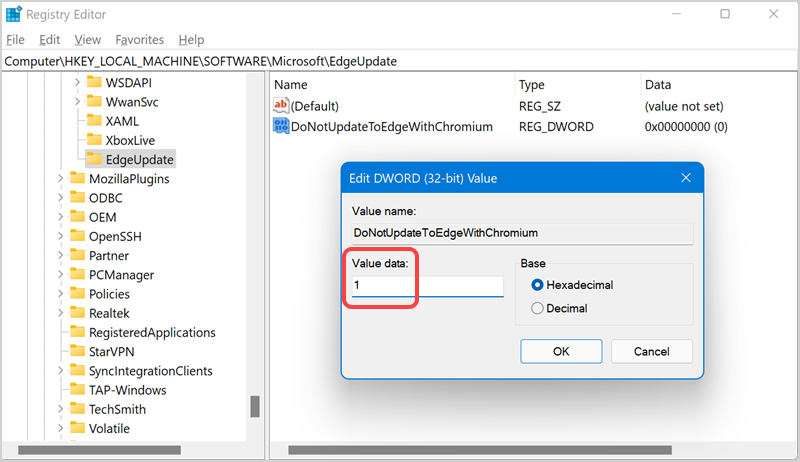Click the tree pane vertical scrollbar thumb
The width and height of the screenshot is (800, 462).
[x=255, y=406]
